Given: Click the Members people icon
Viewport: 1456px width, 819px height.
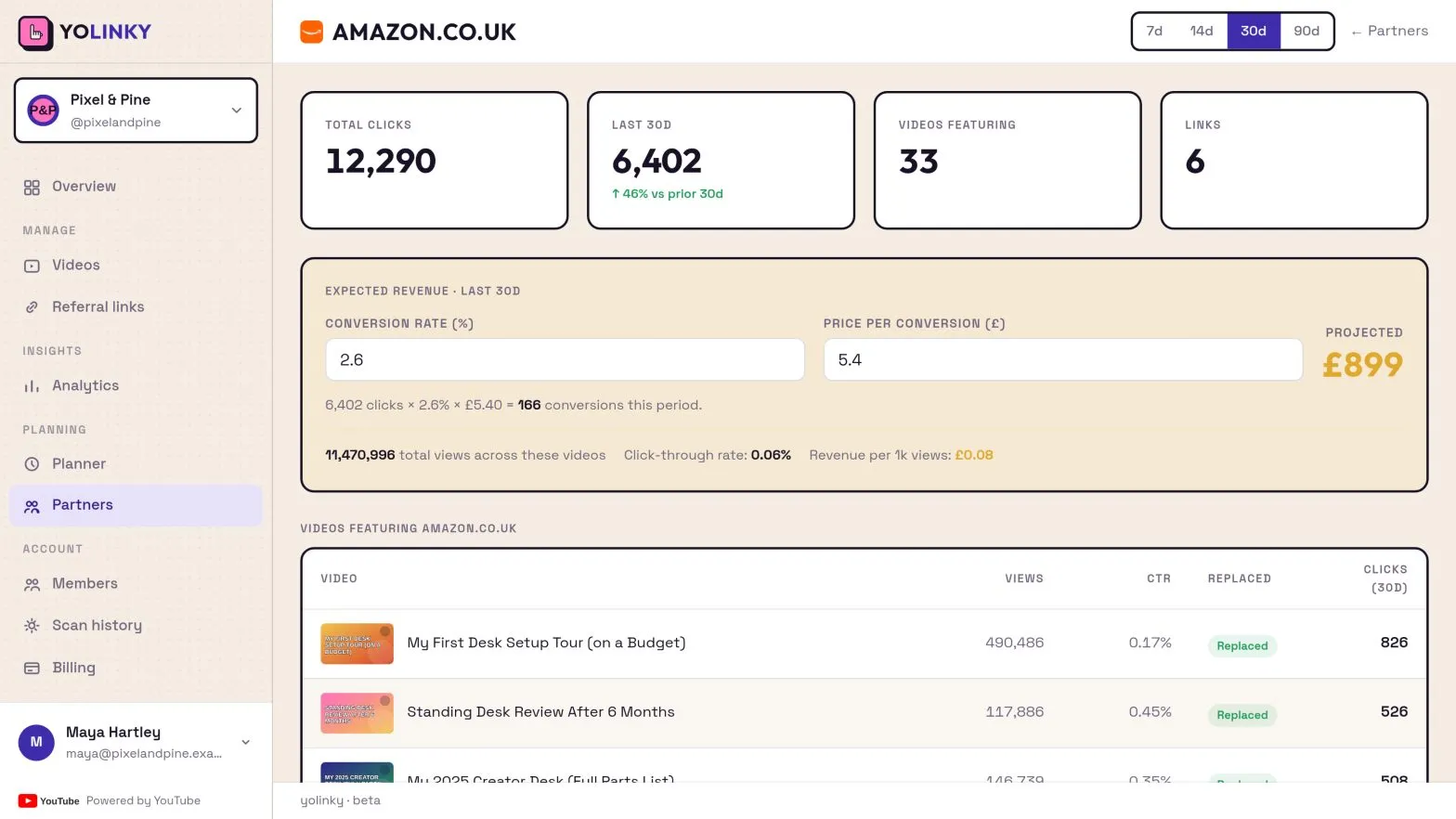Looking at the screenshot, I should 32,585.
